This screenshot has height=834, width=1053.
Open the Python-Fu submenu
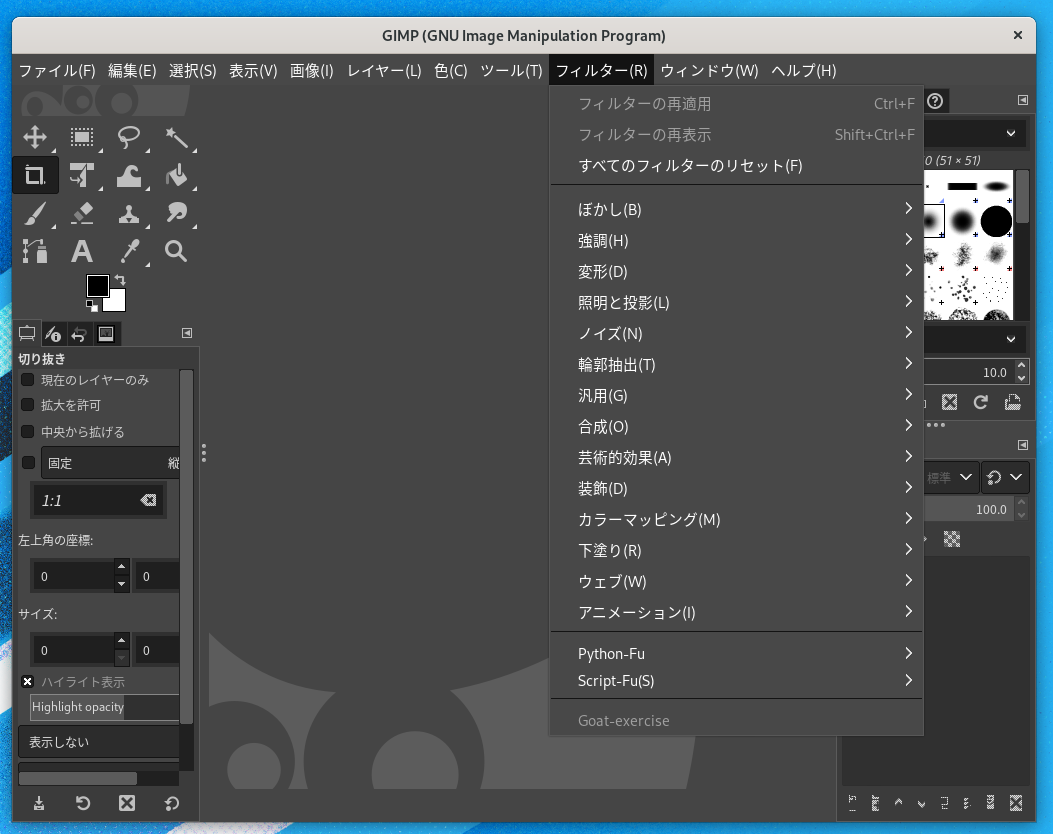click(x=736, y=653)
